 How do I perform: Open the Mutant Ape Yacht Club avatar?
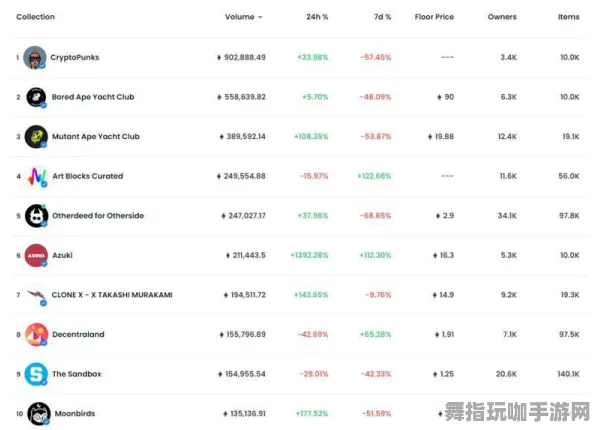click(36, 136)
